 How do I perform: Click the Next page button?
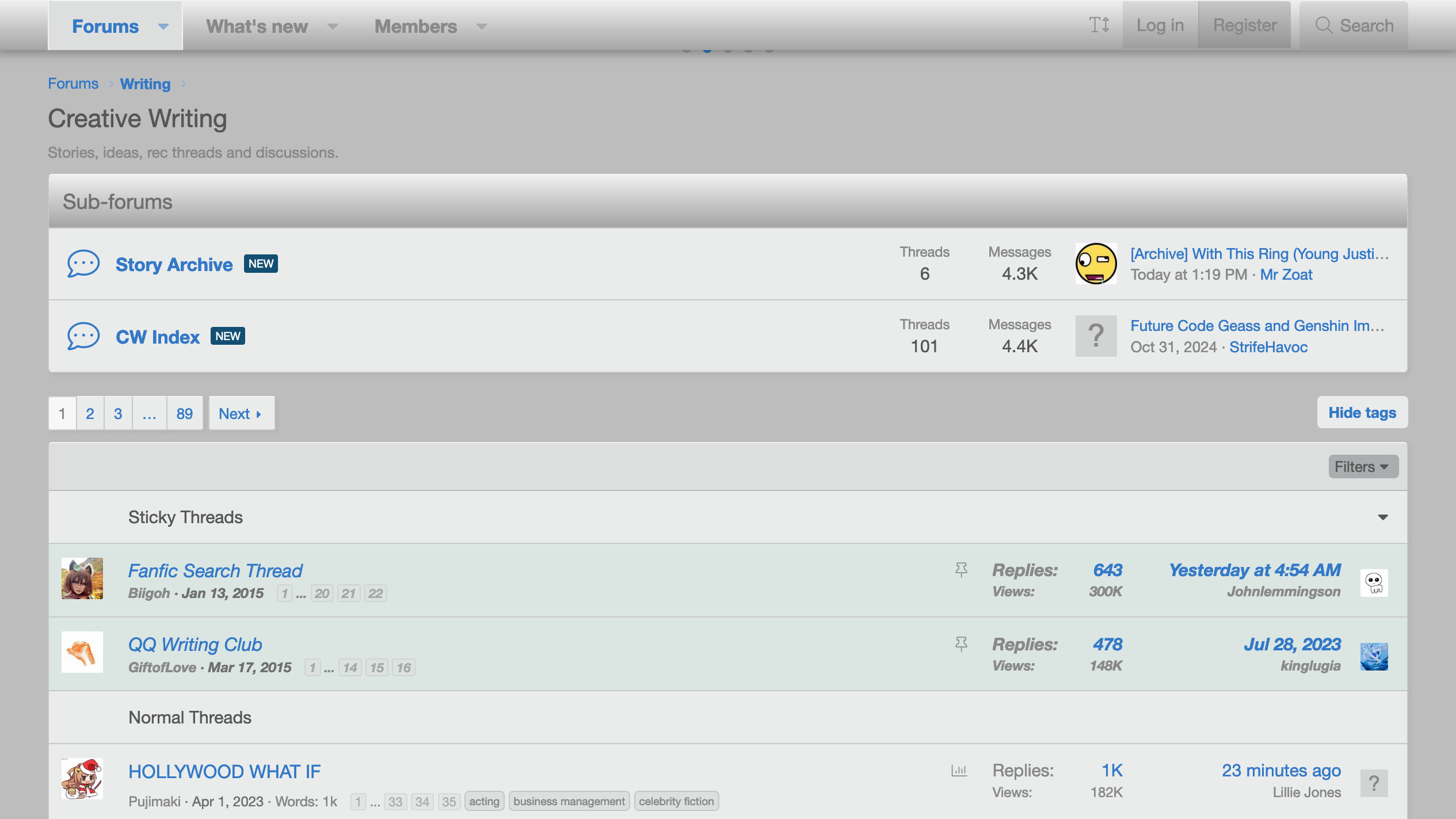(241, 413)
